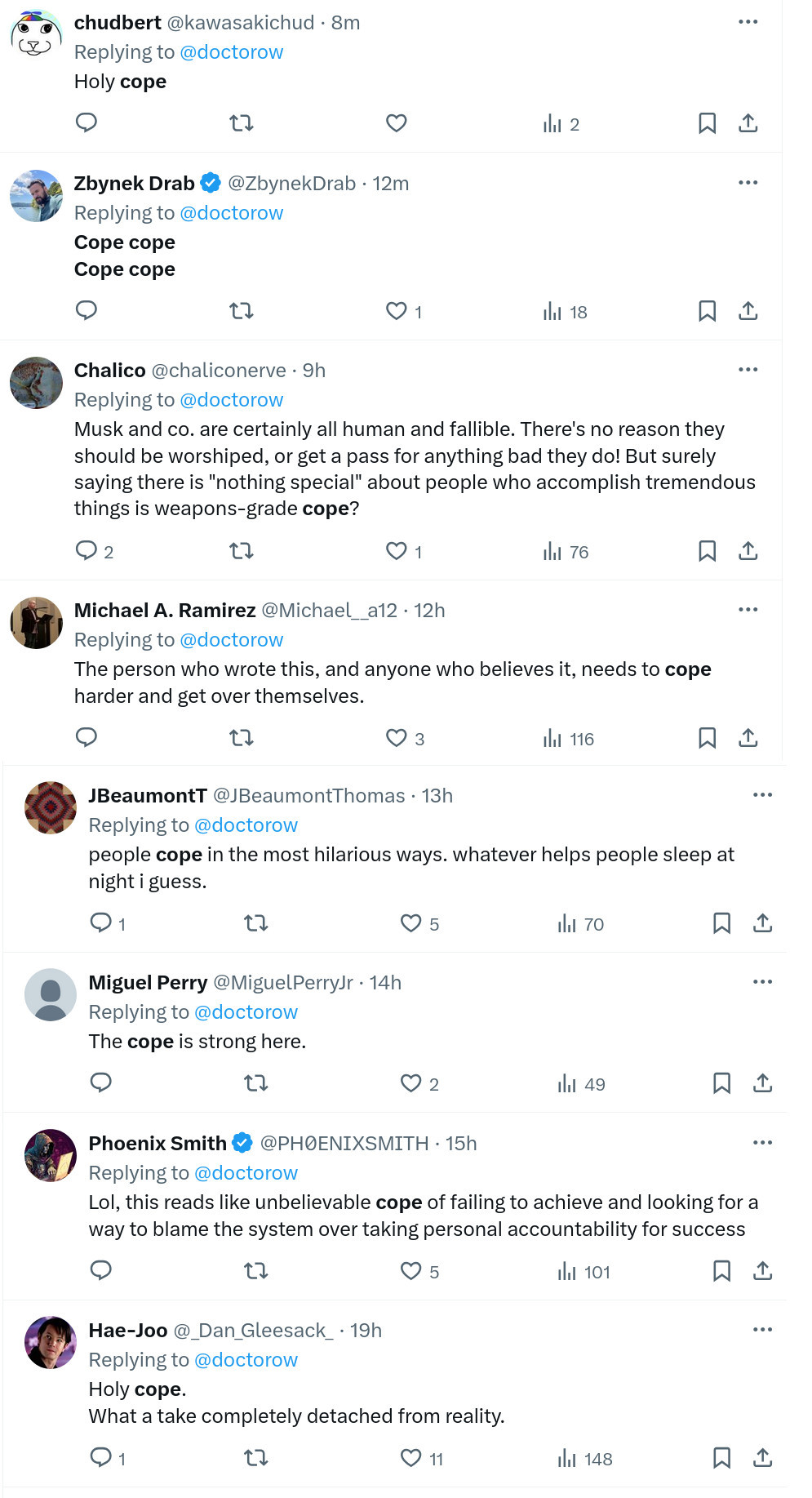
Task: Repost Michael A. Ramirez's tweet
Action: [242, 738]
